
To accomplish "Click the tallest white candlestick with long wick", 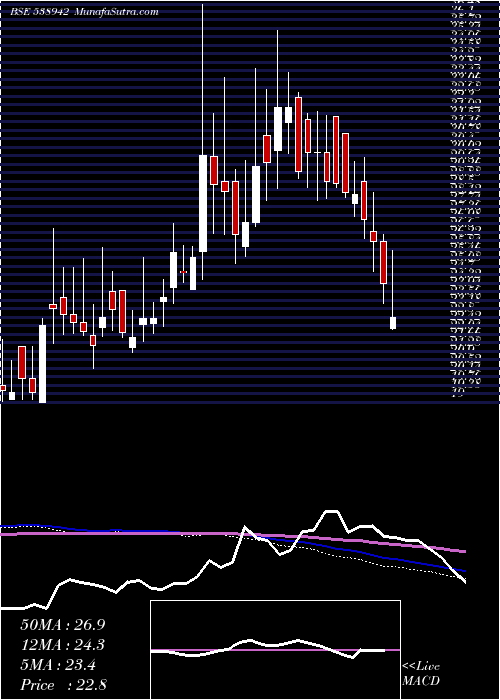I will pos(203,203).
